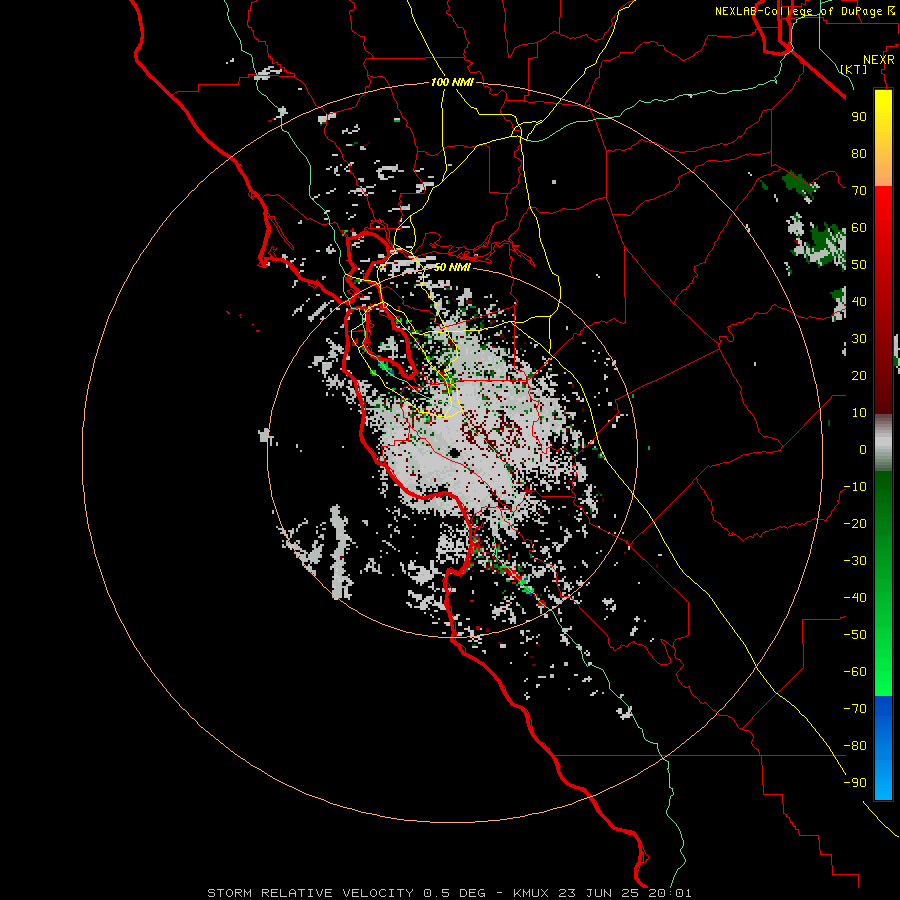Click the Storm Relative Velocity caption text
The image size is (900, 900).
[x=449, y=893]
